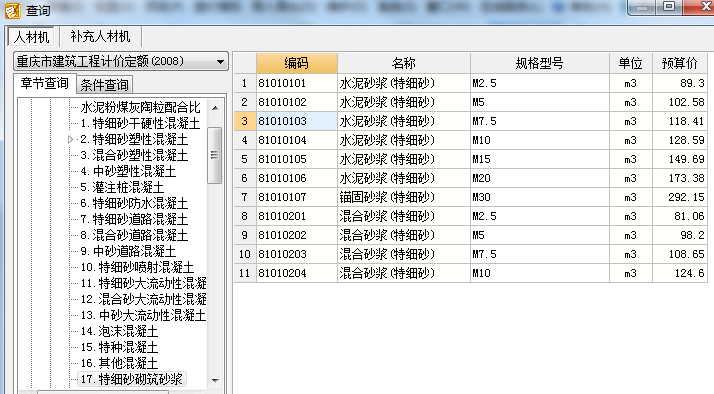714x394 pixels.
Task: Click the tree scroll down arrow
Action: click(x=215, y=380)
